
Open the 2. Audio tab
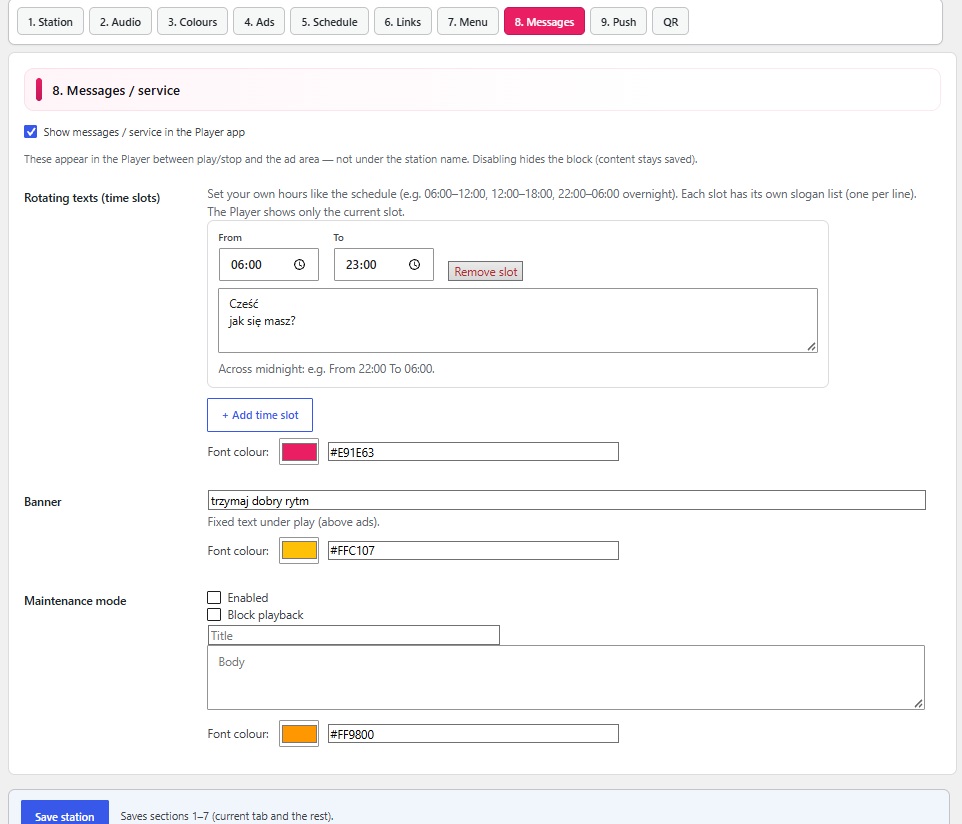[x=120, y=22]
